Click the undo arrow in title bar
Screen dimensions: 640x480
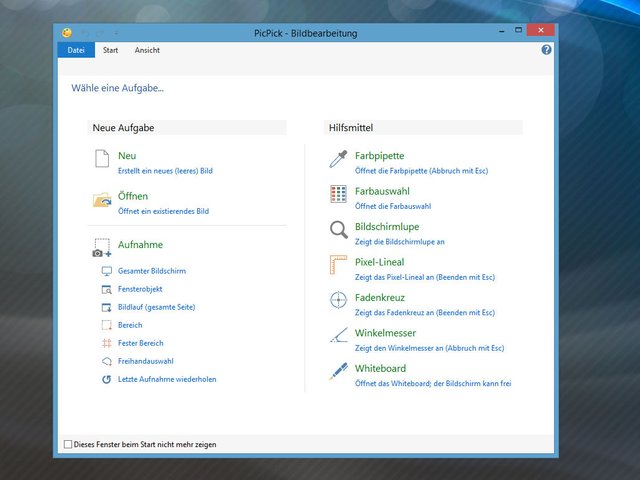point(86,33)
